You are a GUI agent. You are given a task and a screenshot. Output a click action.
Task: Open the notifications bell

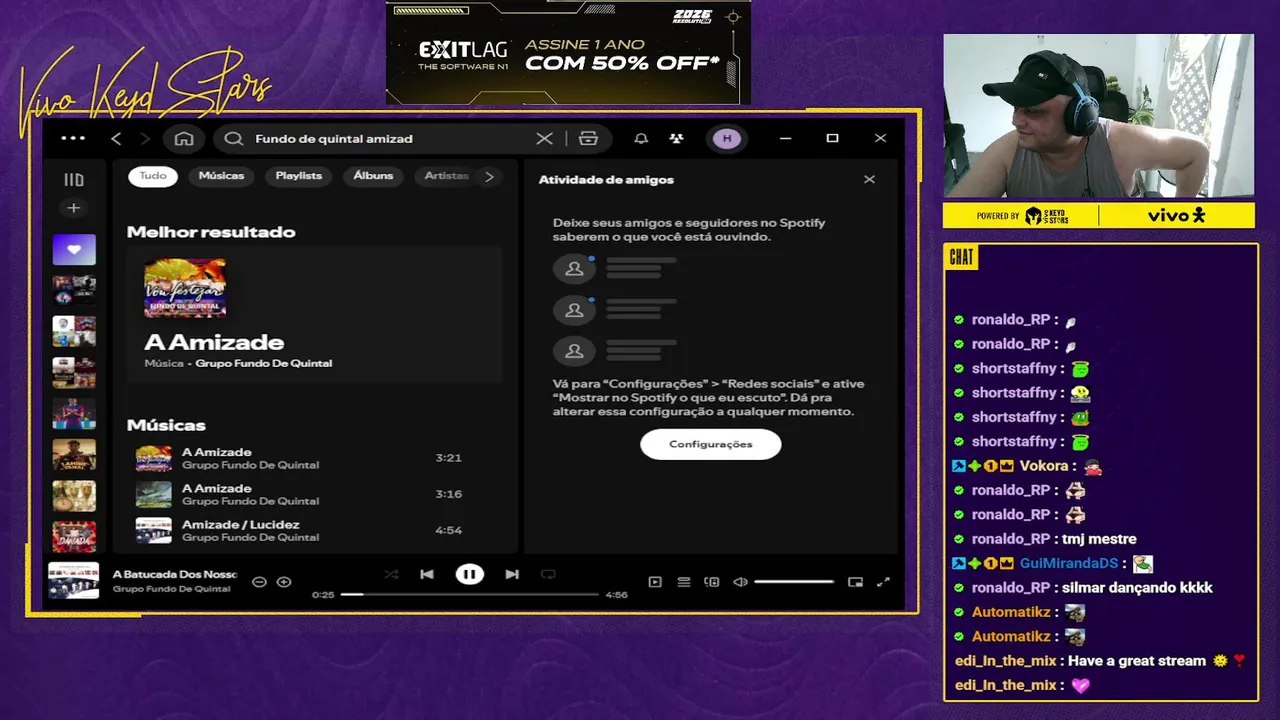coord(641,138)
